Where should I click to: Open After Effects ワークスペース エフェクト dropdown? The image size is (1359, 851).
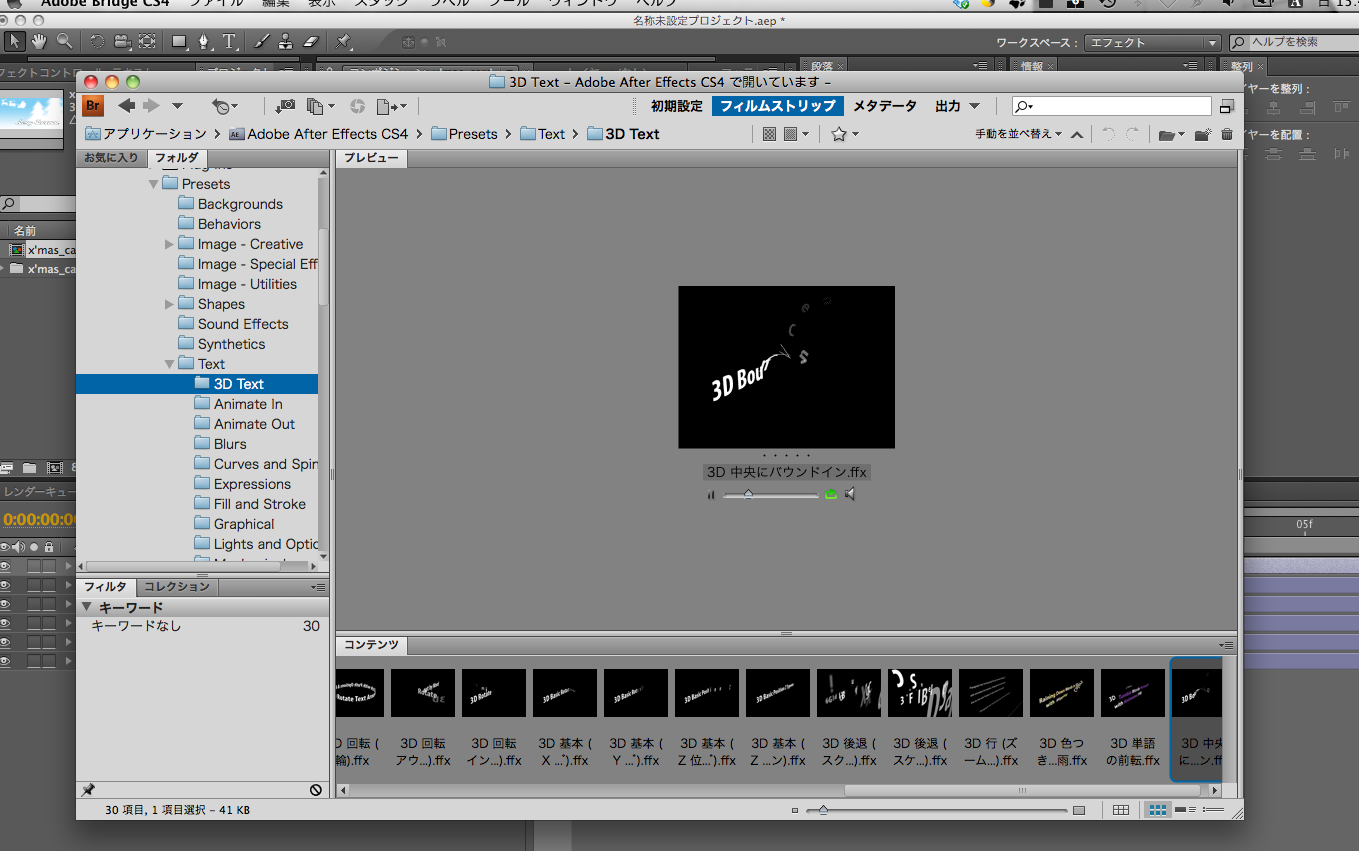click(x=1154, y=43)
